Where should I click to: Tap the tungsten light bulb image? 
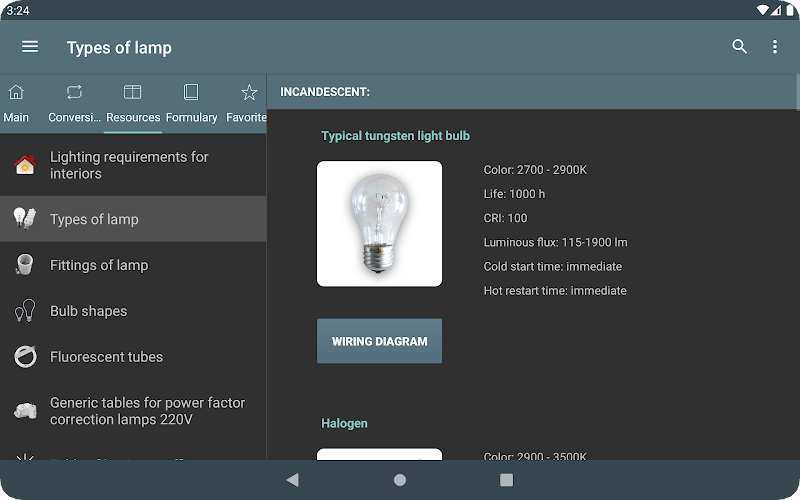click(379, 224)
